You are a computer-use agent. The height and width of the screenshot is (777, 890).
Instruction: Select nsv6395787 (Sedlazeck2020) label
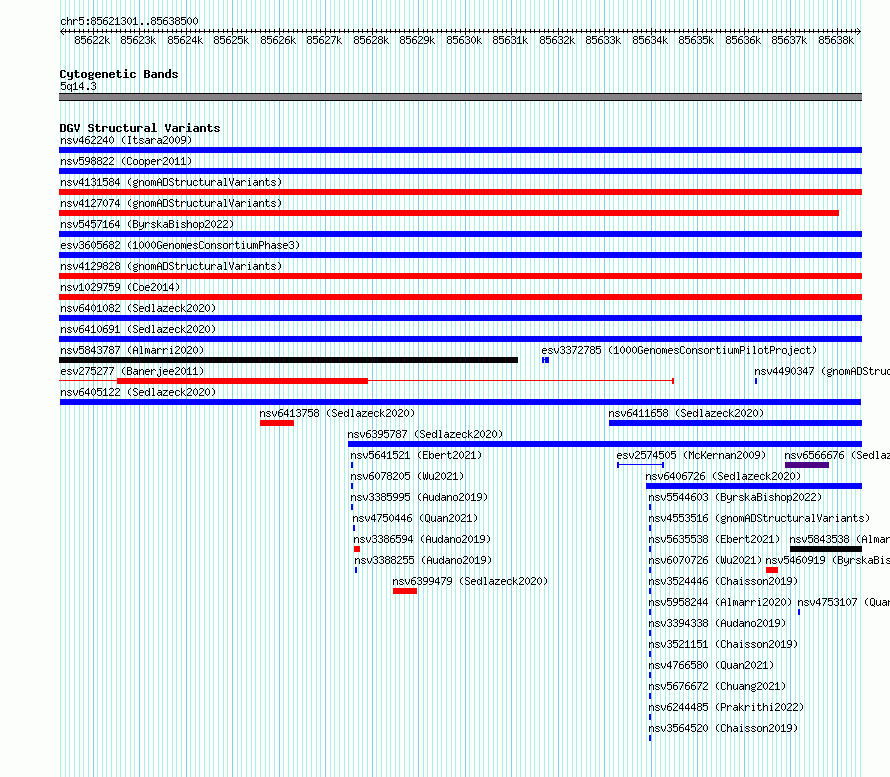click(x=425, y=434)
